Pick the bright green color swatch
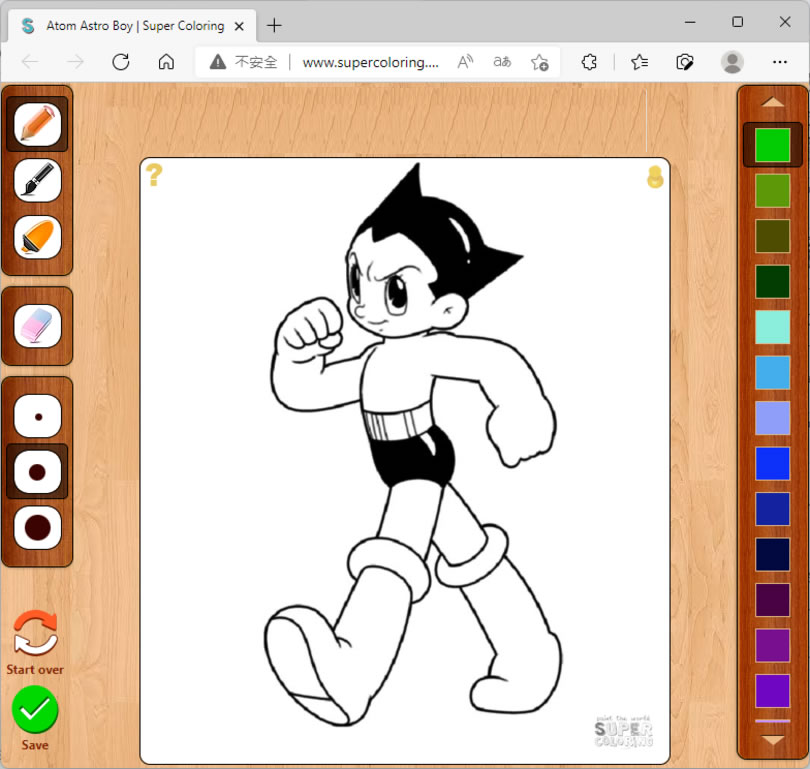Screen dimensions: 810x769 [772, 145]
